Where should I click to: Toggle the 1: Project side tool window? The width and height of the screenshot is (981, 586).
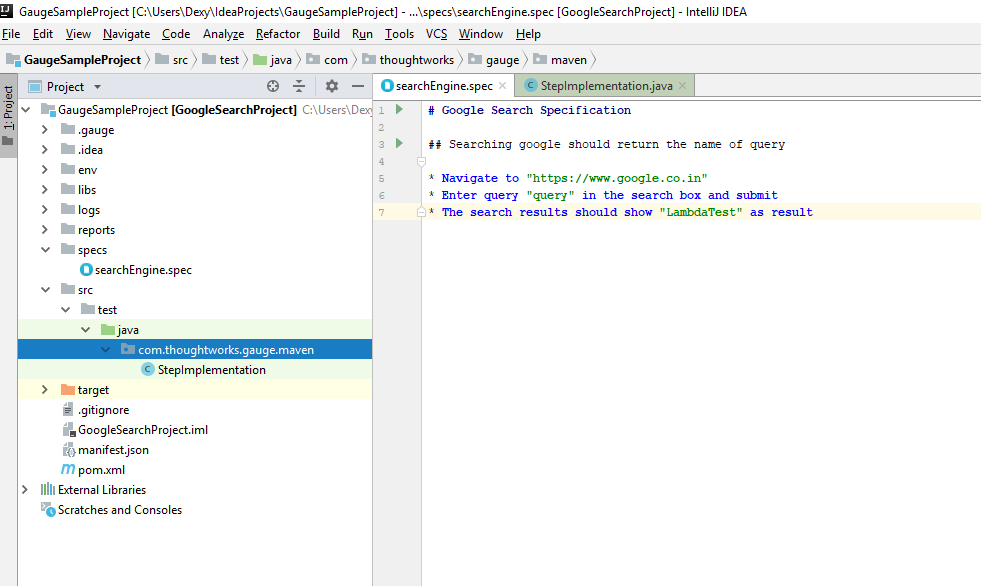pyautogui.click(x=8, y=115)
